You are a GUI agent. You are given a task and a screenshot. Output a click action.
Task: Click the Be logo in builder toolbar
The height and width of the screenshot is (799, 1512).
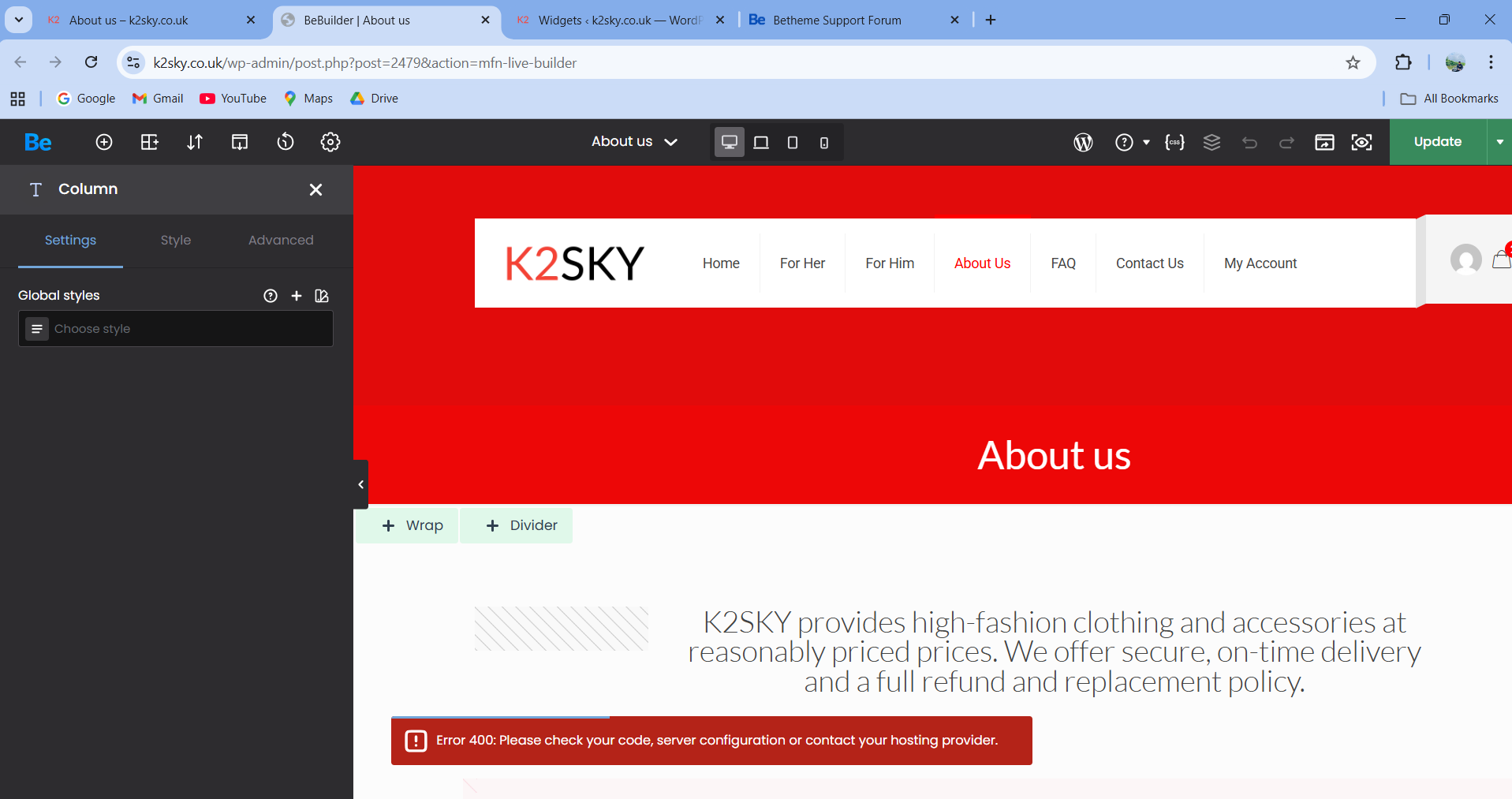click(x=38, y=142)
